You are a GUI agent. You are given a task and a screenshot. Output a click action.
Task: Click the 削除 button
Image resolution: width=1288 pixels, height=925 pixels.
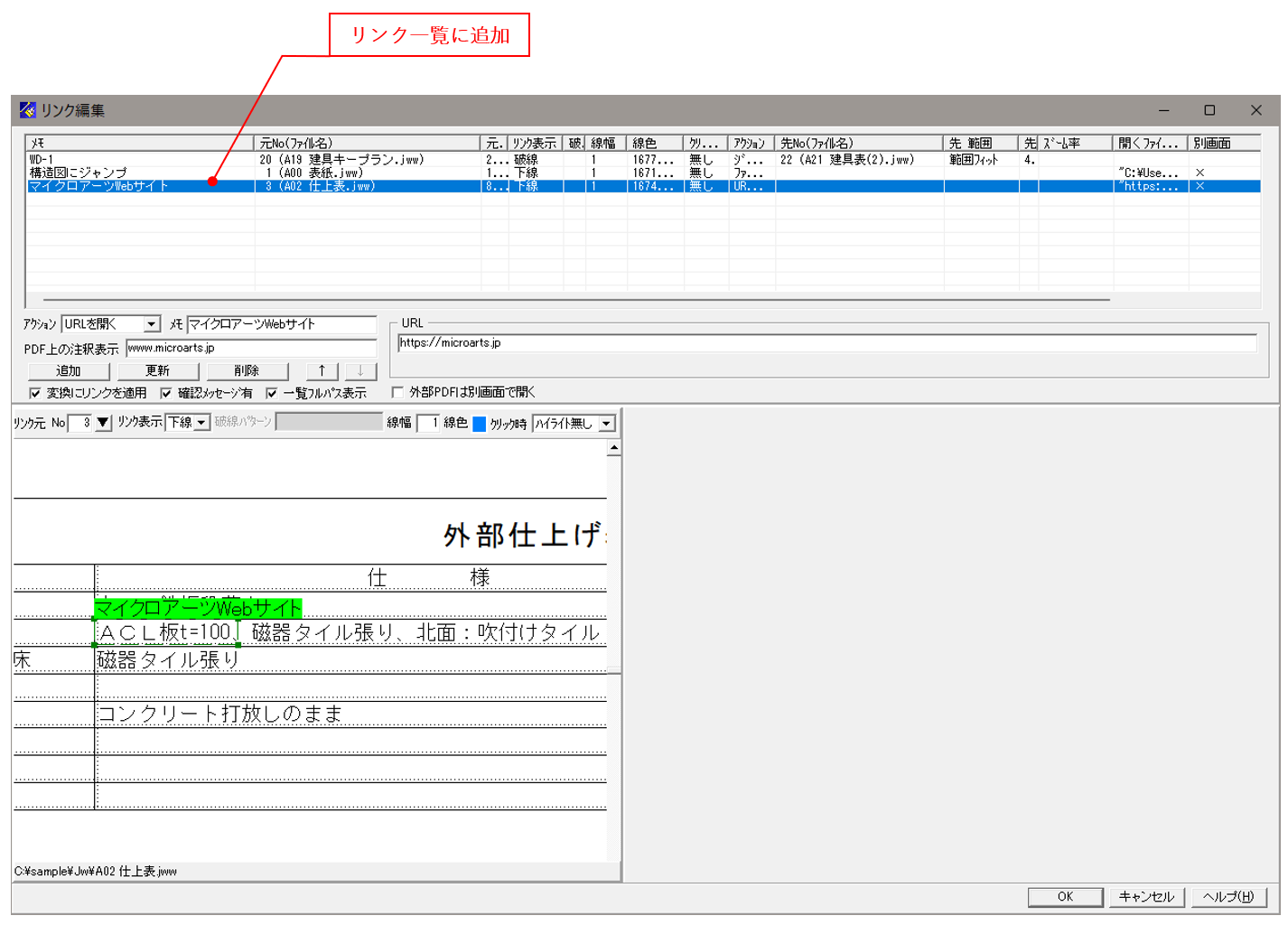pos(247,370)
